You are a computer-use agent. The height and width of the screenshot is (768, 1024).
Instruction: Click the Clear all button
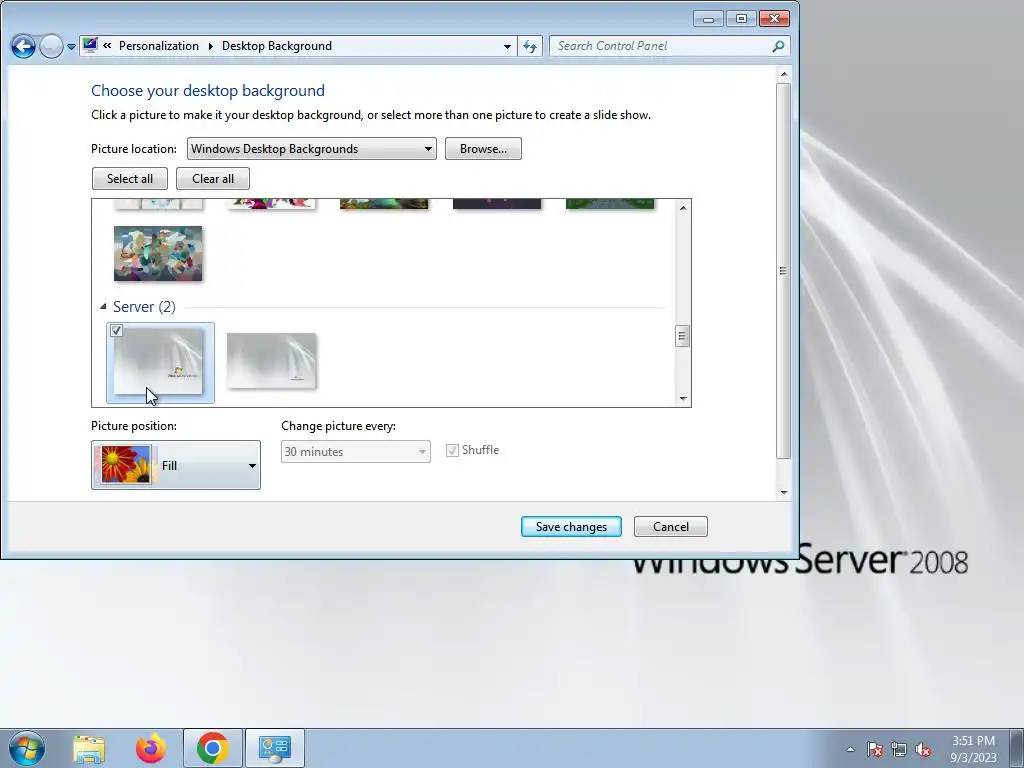[x=213, y=179]
